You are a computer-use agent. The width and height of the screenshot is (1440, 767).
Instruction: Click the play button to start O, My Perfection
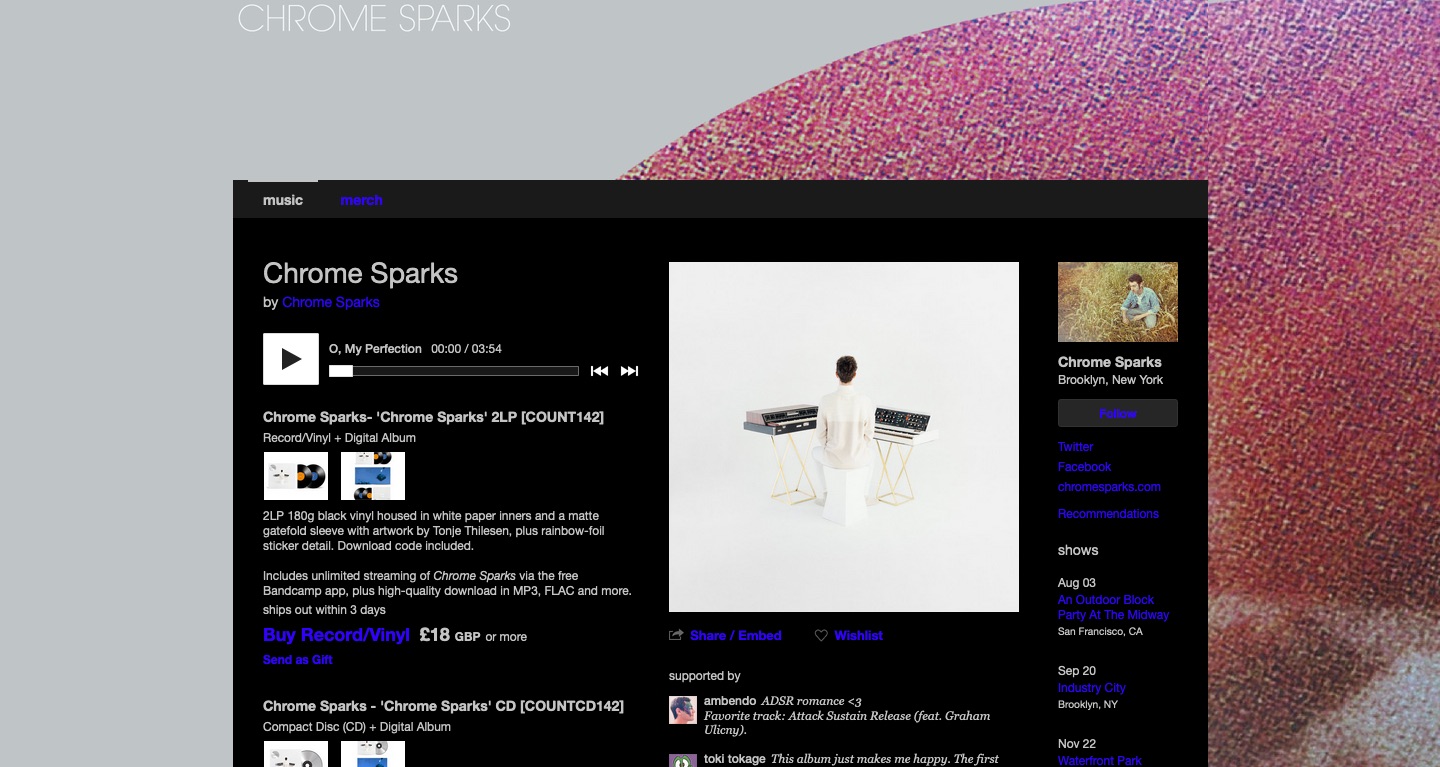coord(290,358)
